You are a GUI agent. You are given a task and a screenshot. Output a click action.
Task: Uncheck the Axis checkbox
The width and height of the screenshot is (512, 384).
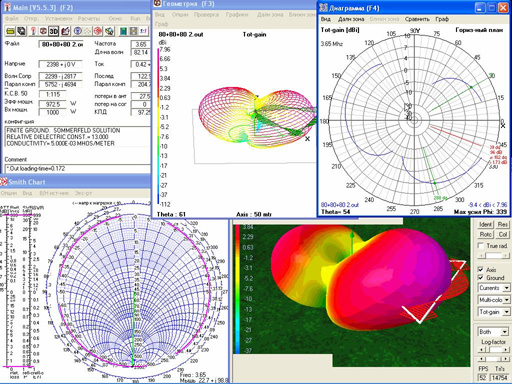coord(481,269)
